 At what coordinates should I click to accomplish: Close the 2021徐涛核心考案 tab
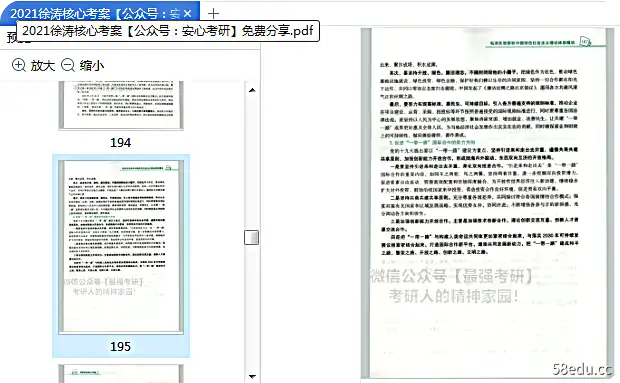tap(188, 14)
